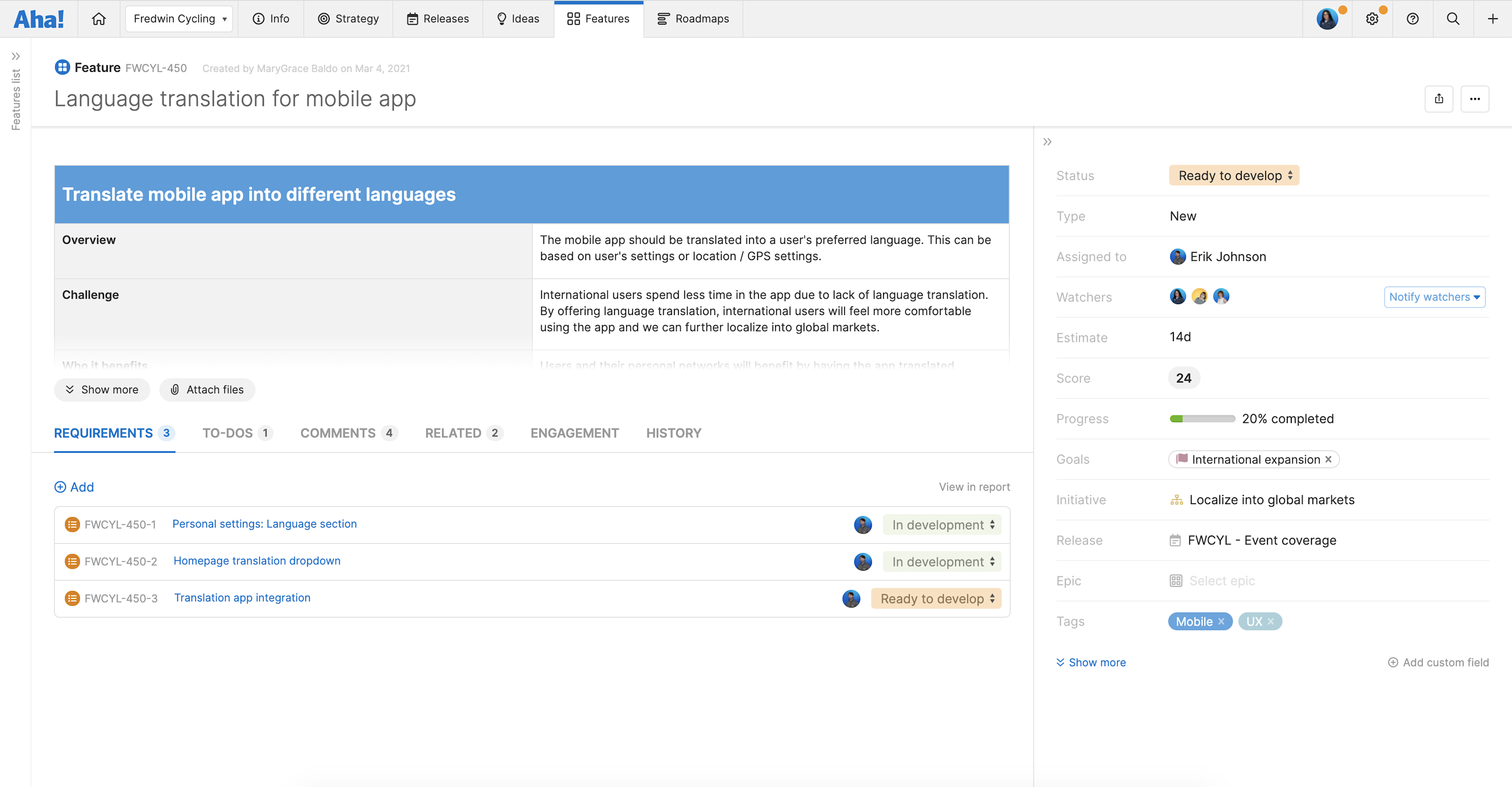This screenshot has height=787, width=1512.
Task: Click the Home icon
Action: coord(99,18)
